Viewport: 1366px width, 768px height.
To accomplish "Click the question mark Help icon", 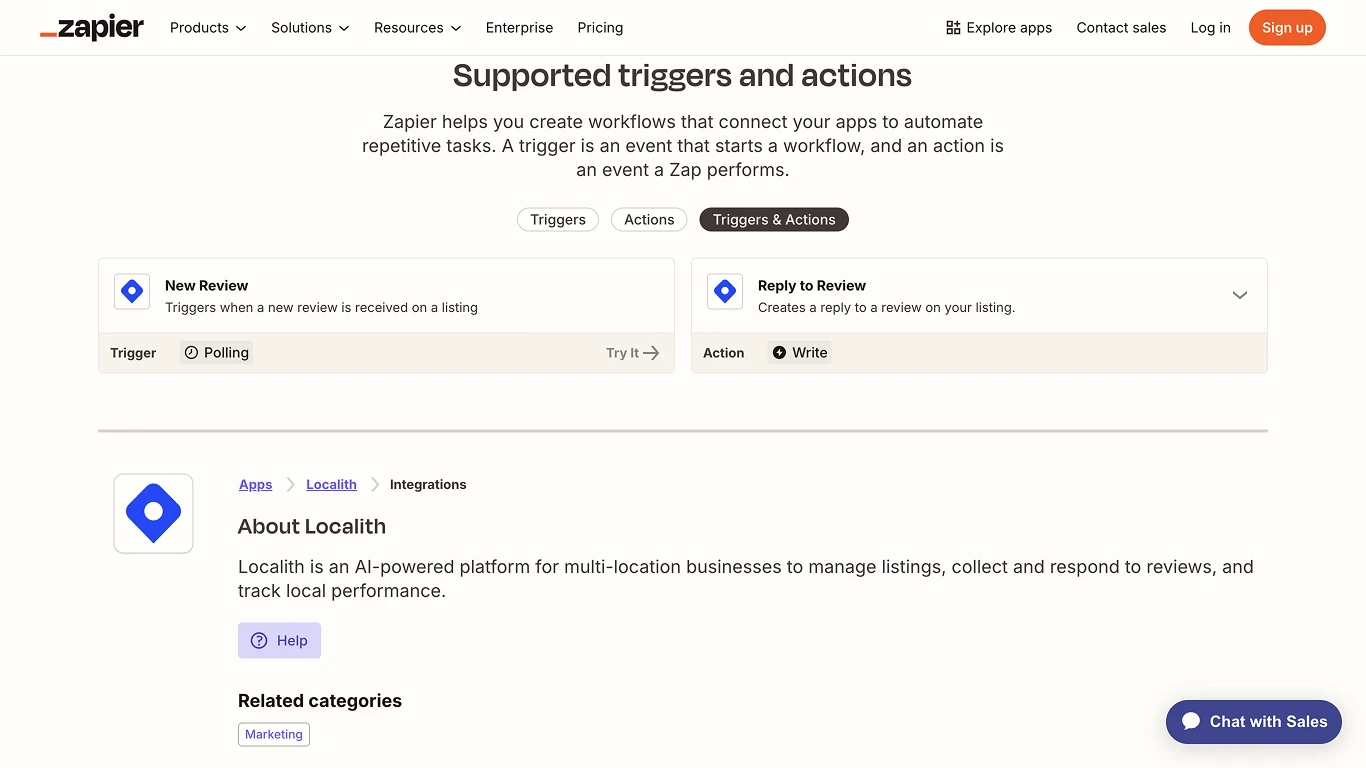I will coord(259,641).
